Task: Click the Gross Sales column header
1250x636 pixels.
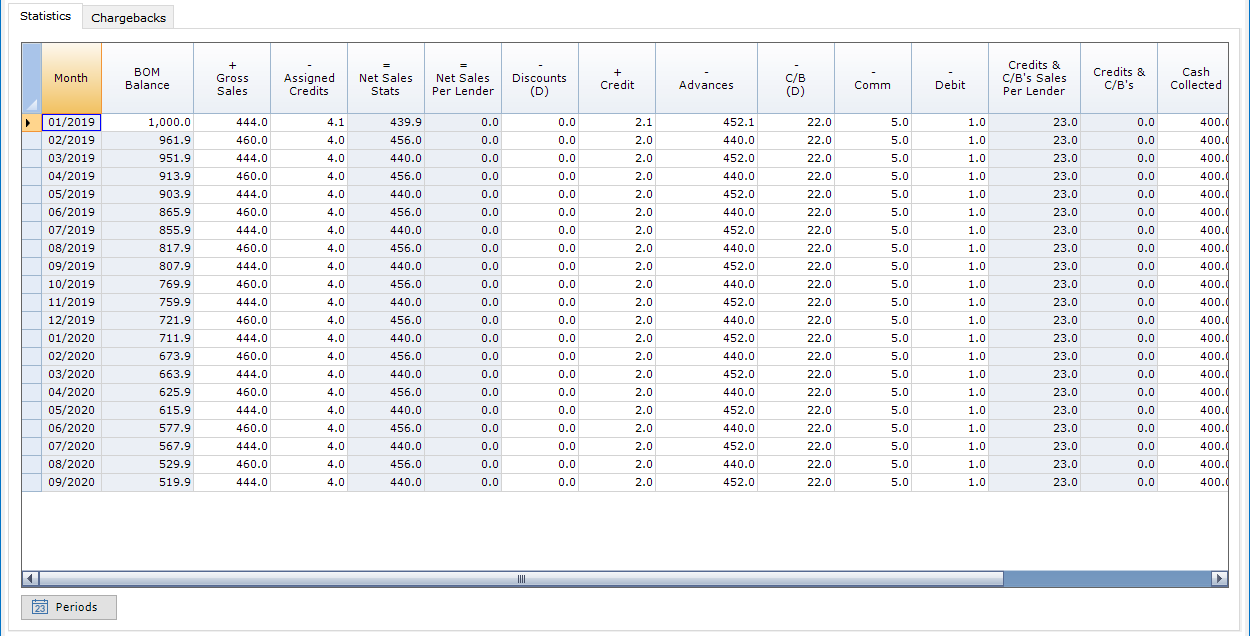Action: point(232,78)
